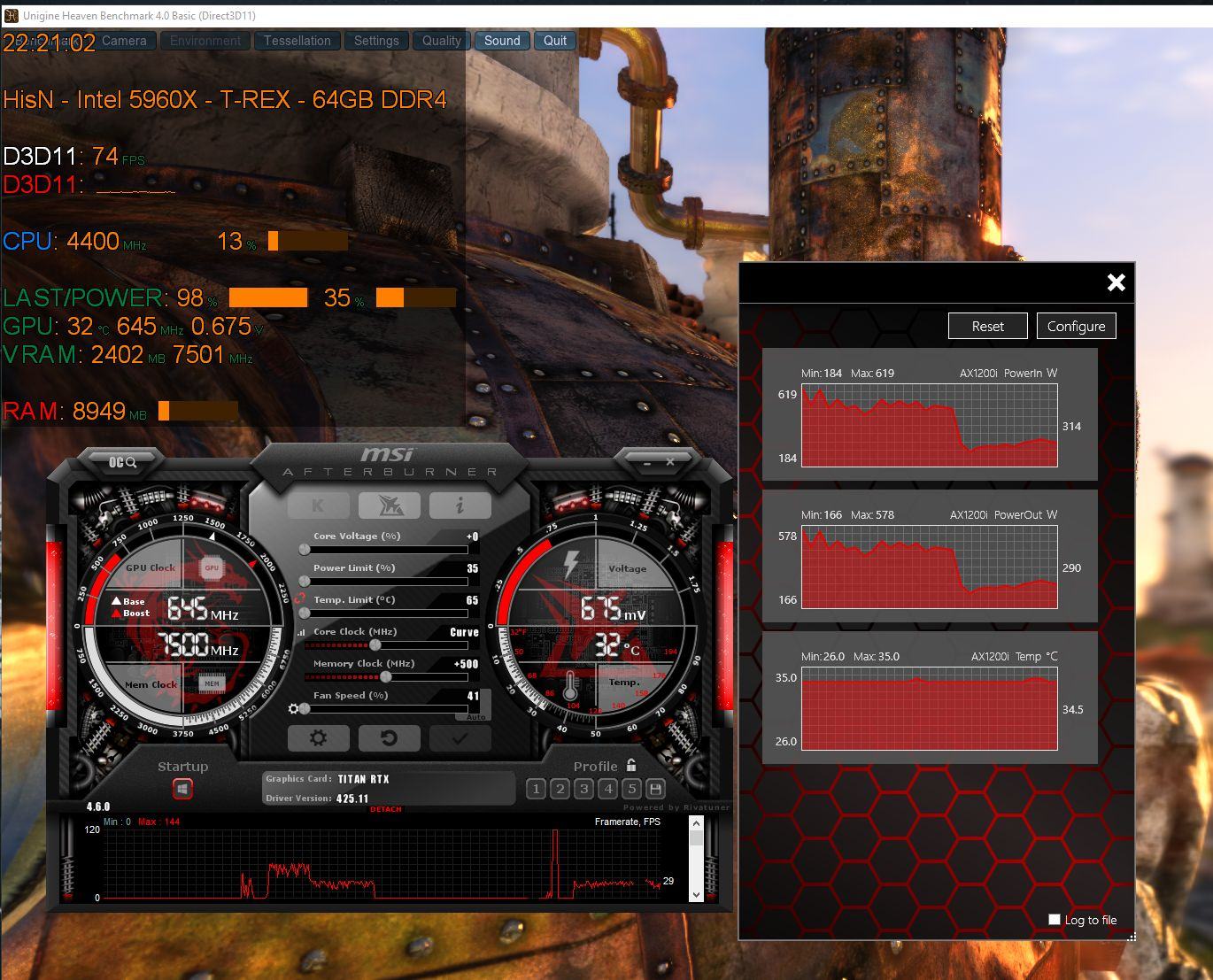
Task: Click the MEM chip icon in gauge
Action: [x=212, y=683]
